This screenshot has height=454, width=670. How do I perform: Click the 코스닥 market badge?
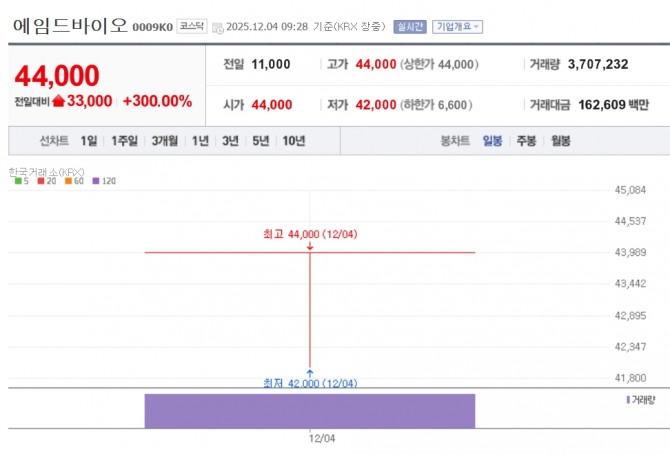point(191,26)
